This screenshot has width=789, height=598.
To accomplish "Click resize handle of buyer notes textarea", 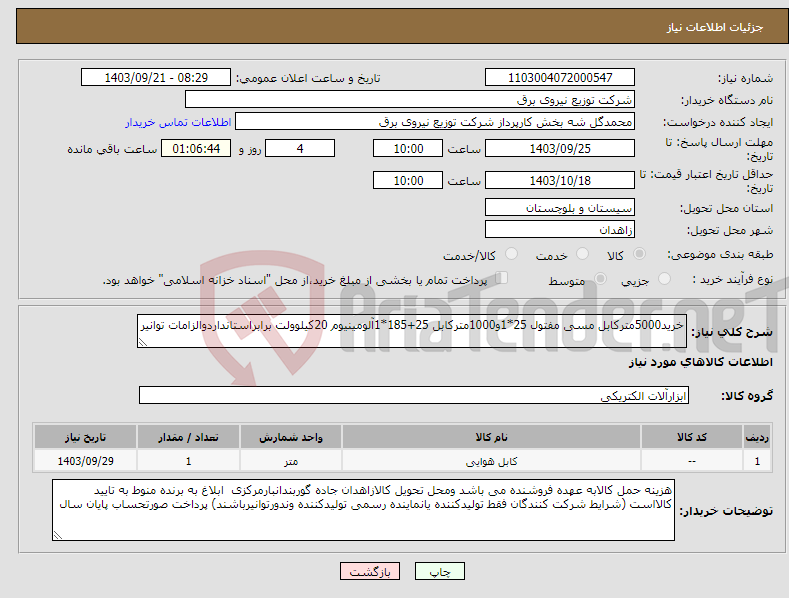I will [58, 535].
